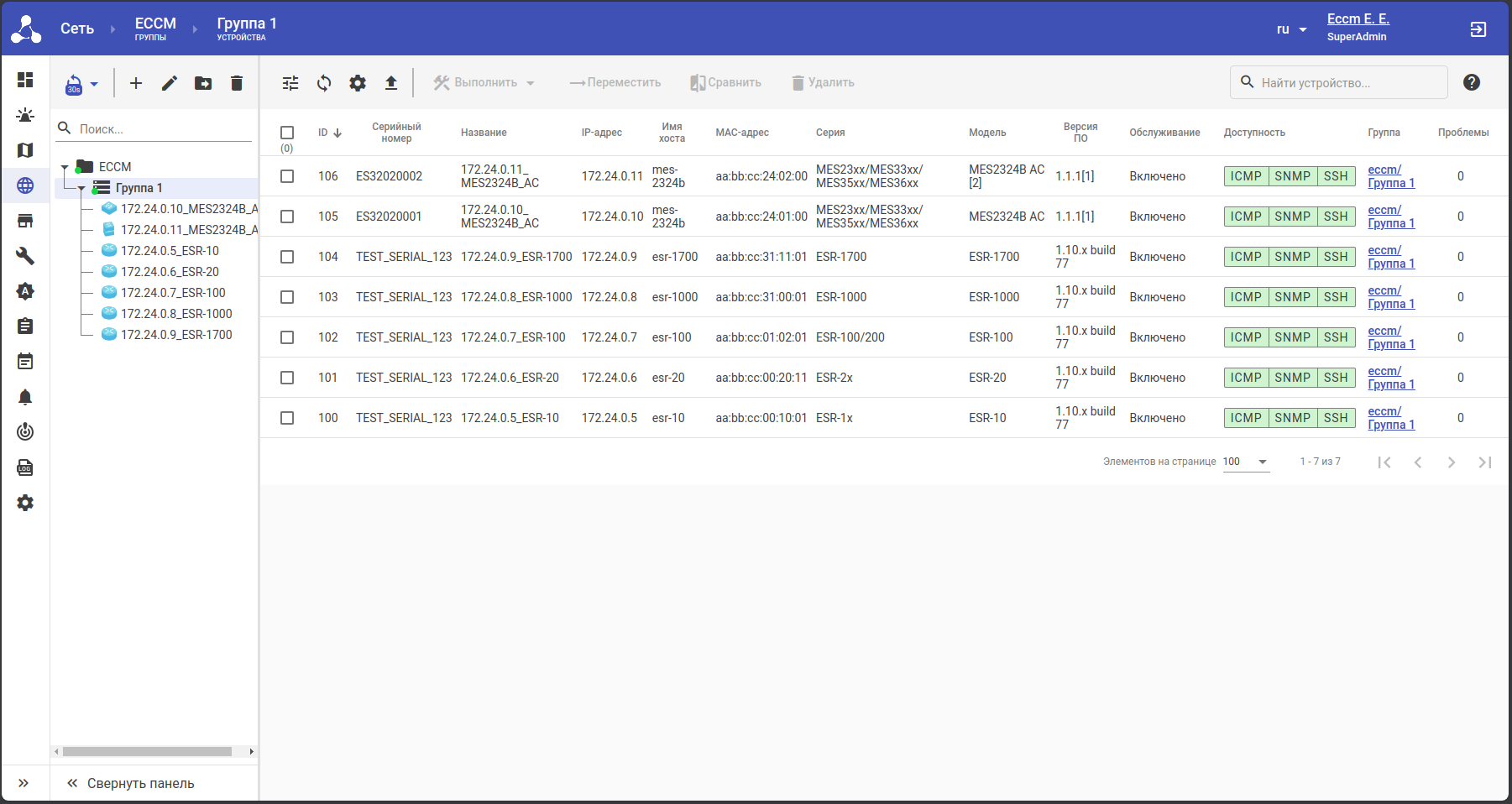Viewport: 1512px width, 804px height.
Task: Click the ECCM logo in header
Action: (x=26, y=29)
